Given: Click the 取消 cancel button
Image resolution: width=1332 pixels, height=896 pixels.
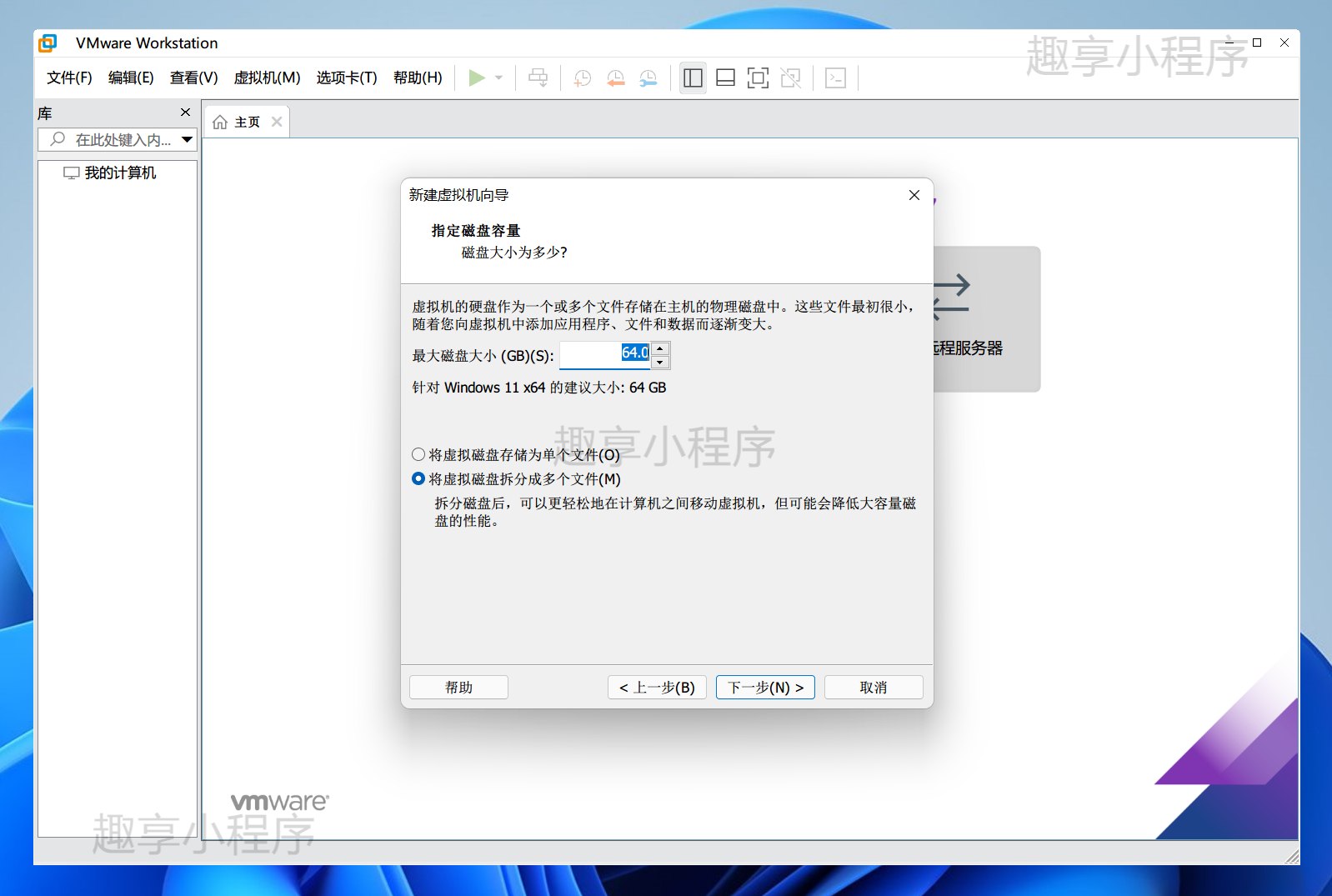Looking at the screenshot, I should pyautogui.click(x=874, y=688).
